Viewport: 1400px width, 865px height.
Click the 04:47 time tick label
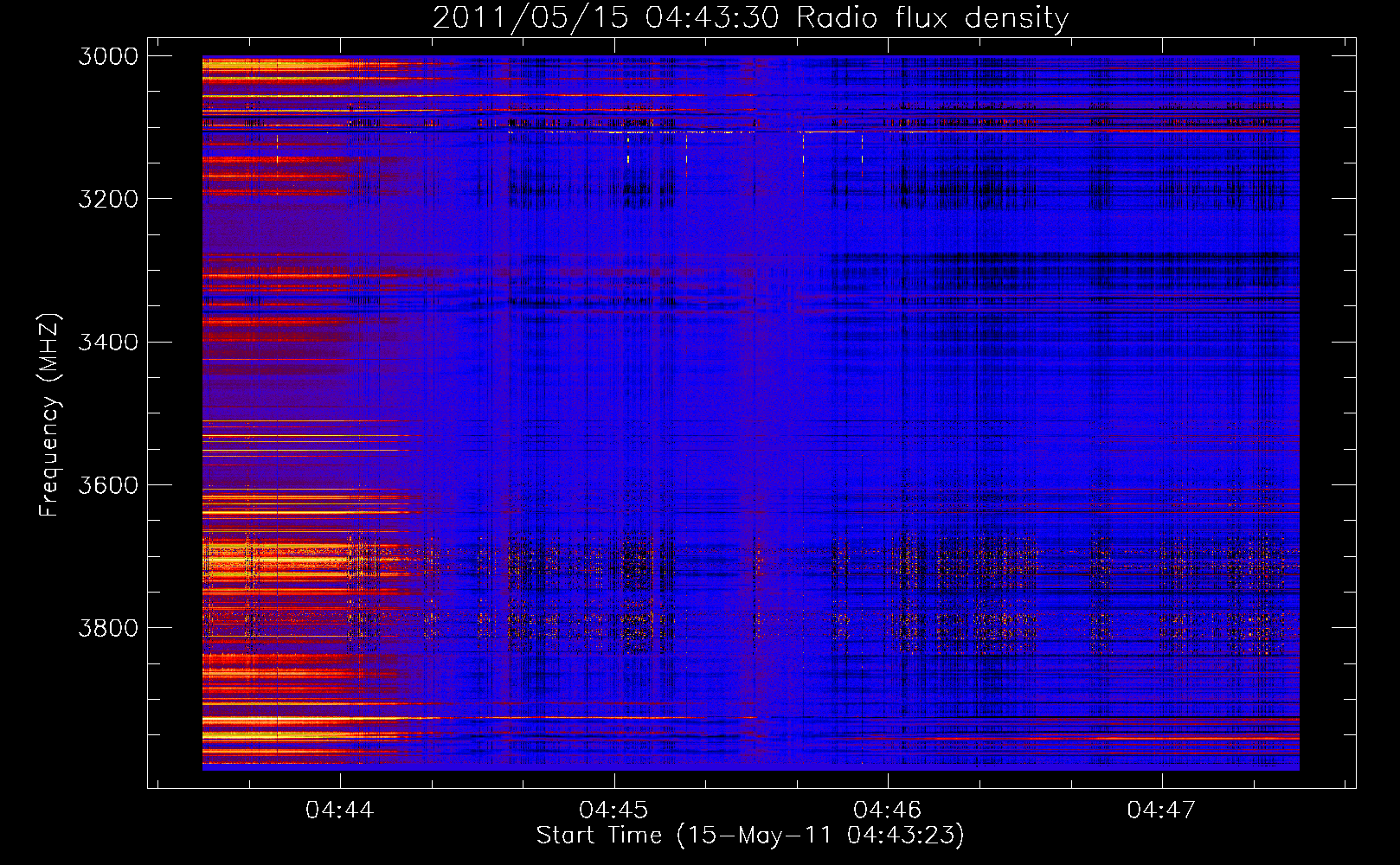pyautogui.click(x=1161, y=810)
